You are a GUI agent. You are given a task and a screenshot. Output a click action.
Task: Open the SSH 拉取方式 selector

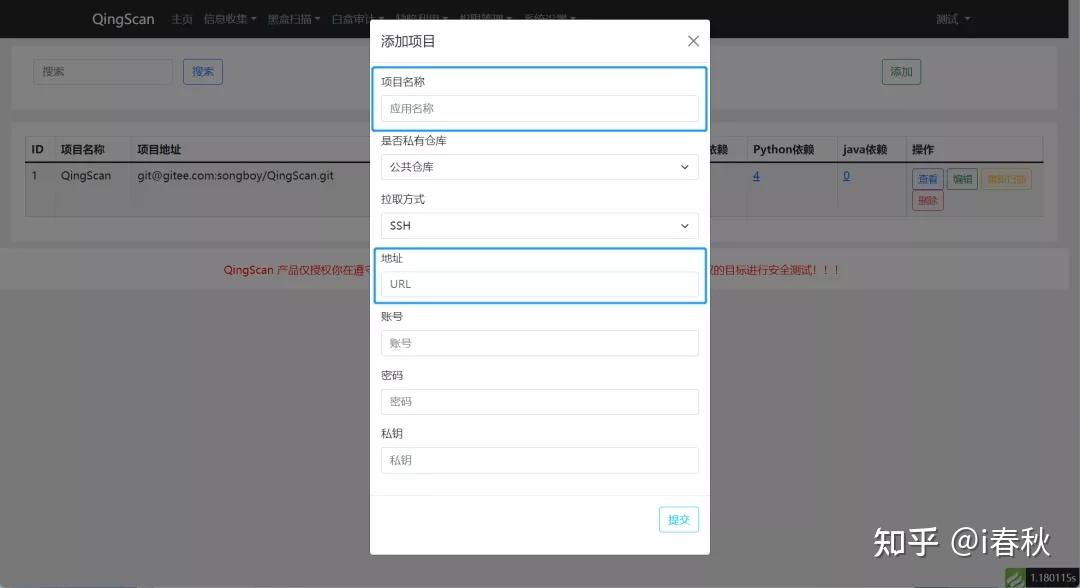(x=539, y=225)
